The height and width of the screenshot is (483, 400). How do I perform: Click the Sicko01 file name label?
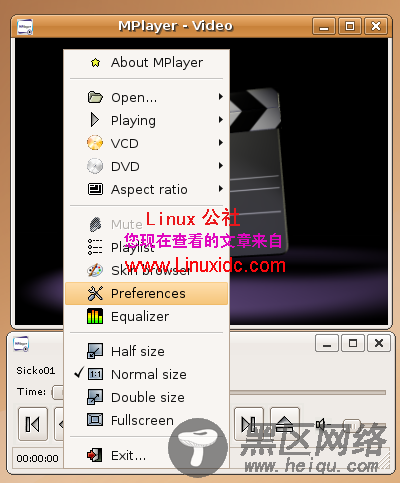(36, 370)
